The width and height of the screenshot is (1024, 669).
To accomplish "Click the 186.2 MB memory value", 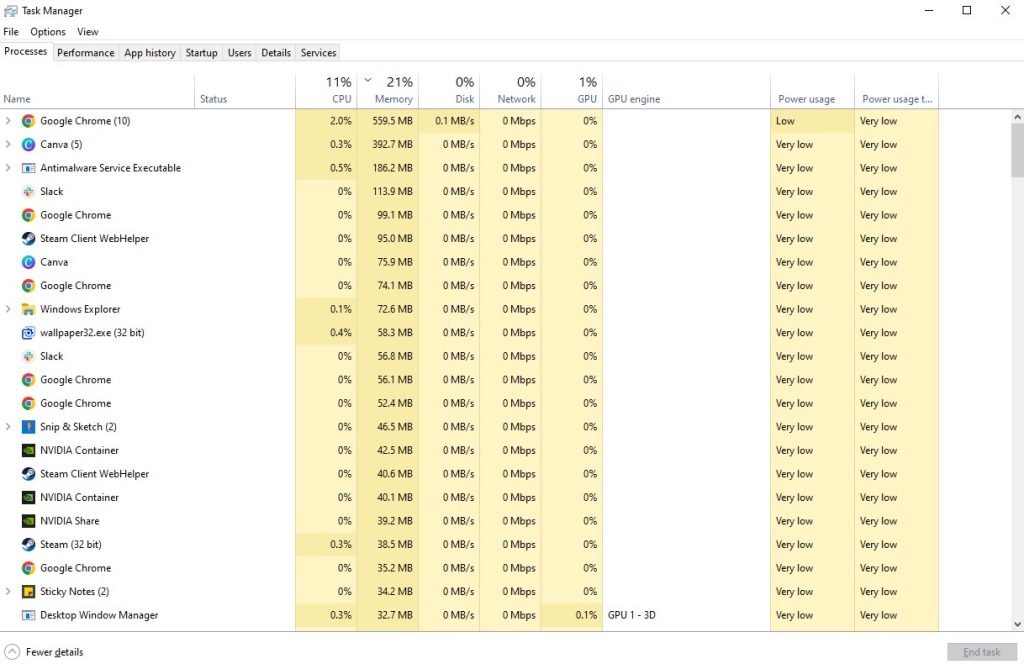I will 392,168.
